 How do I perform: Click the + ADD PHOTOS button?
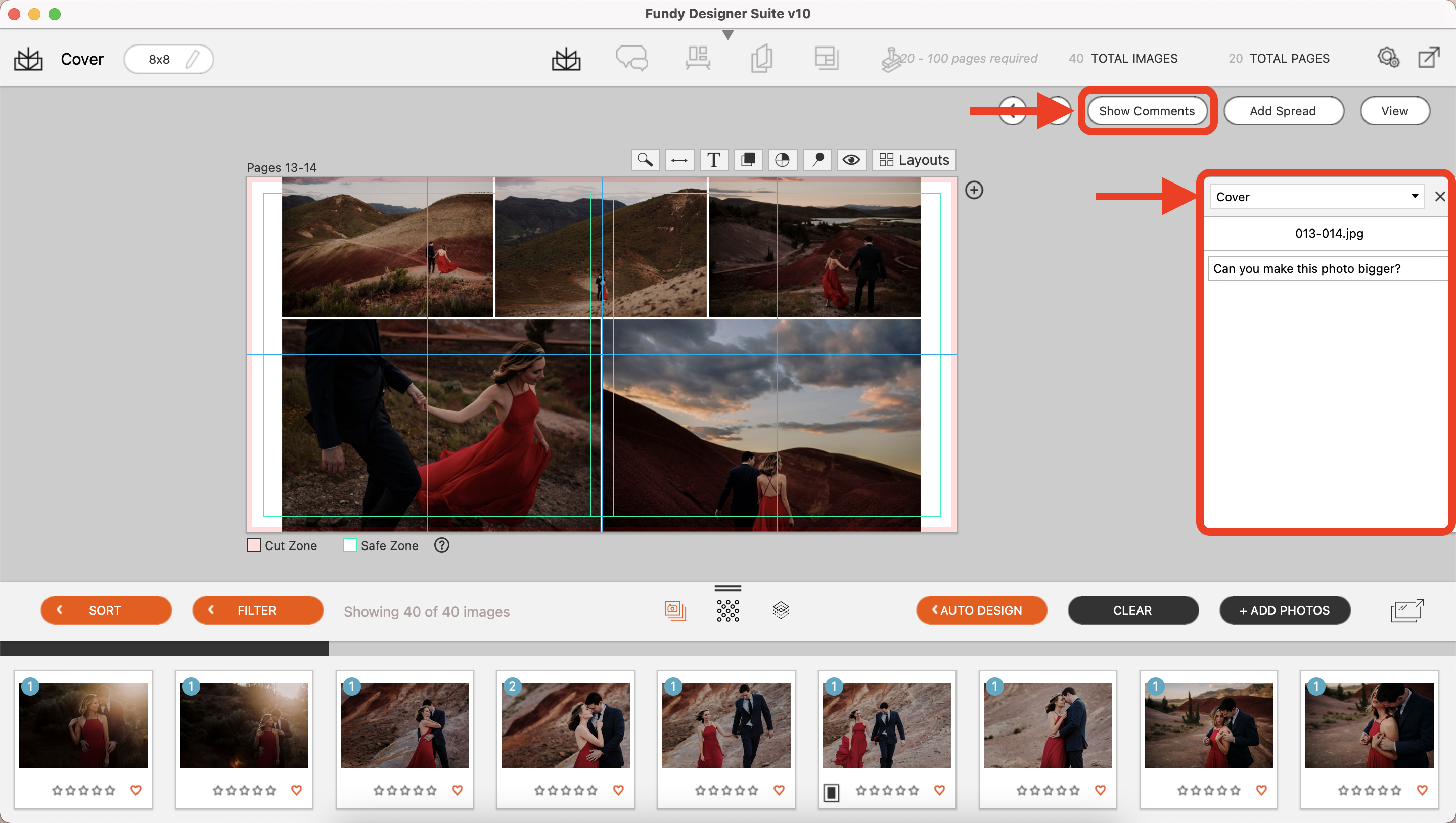coord(1284,611)
